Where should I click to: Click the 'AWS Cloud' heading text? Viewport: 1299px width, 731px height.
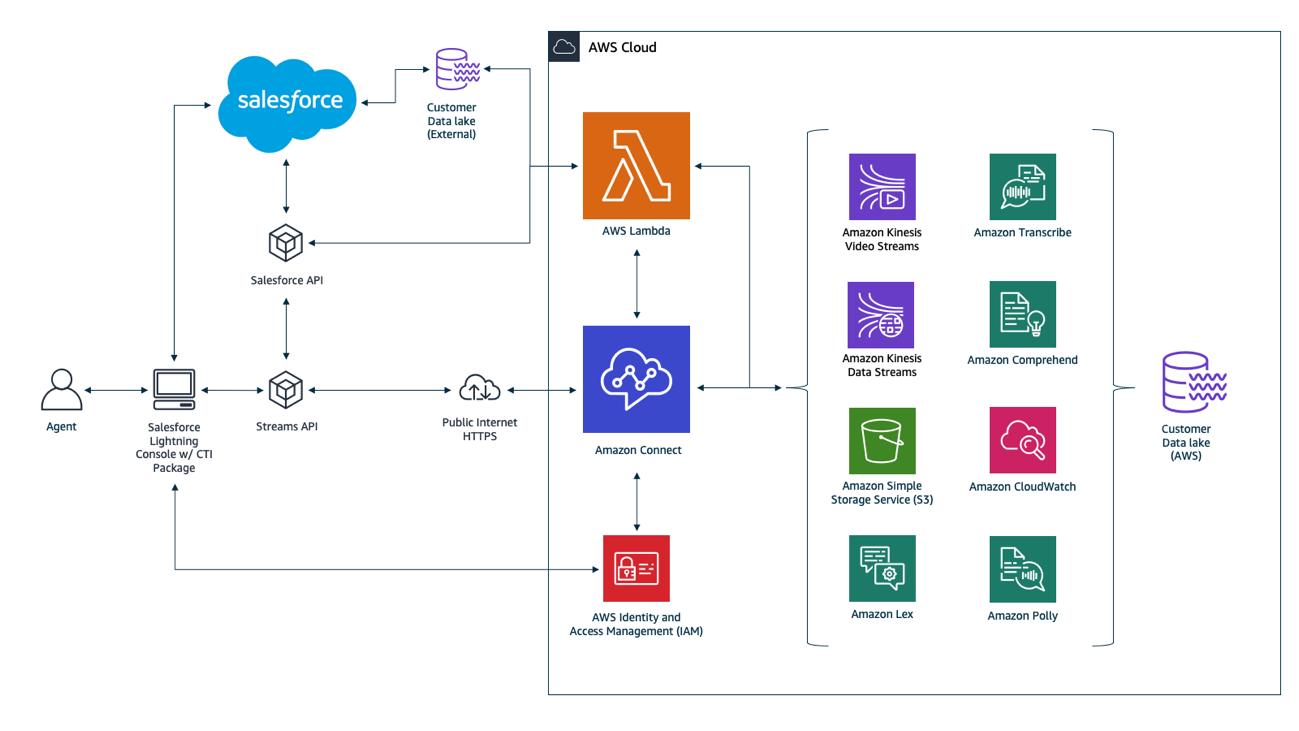tap(622, 47)
